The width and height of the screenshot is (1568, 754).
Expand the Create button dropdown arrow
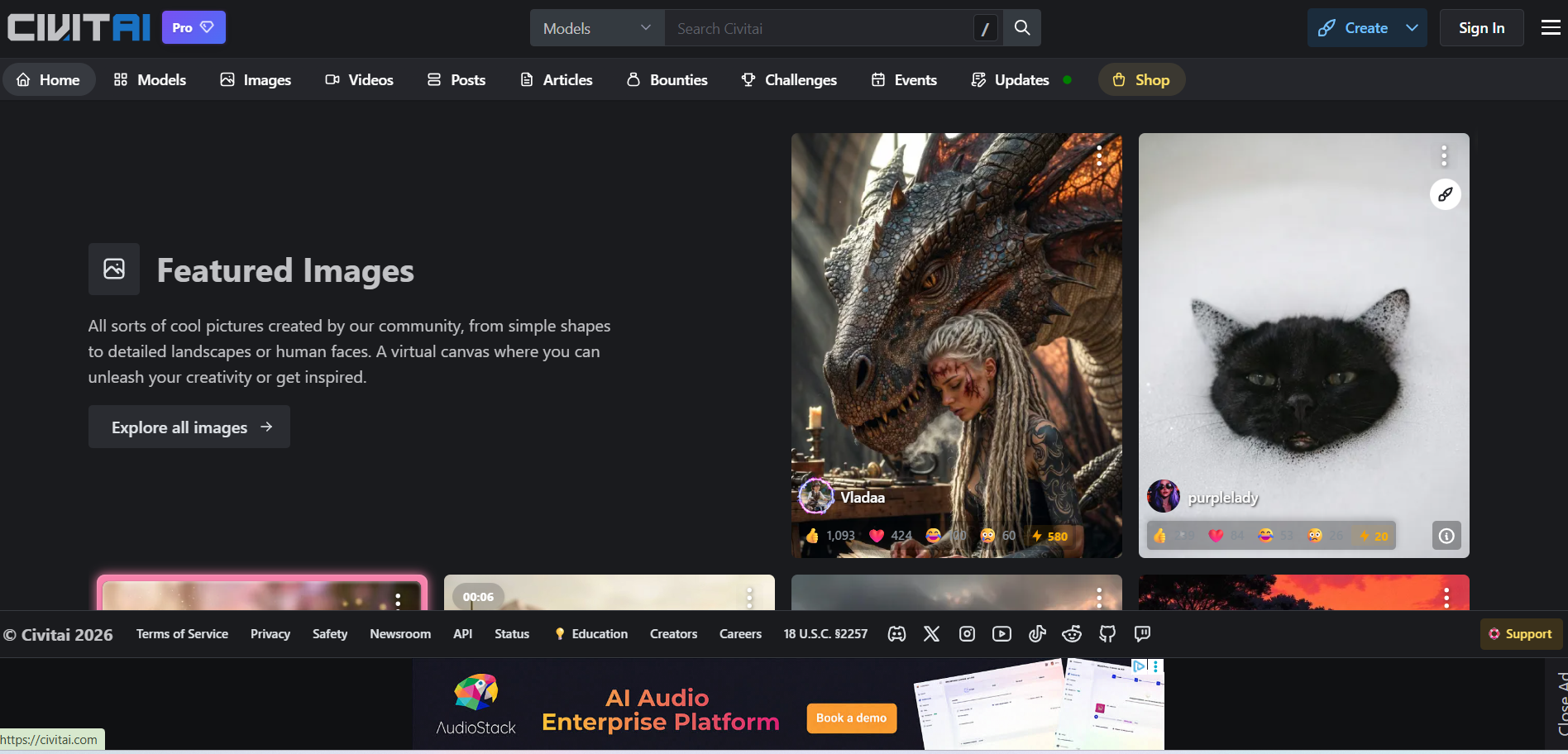(x=1412, y=28)
